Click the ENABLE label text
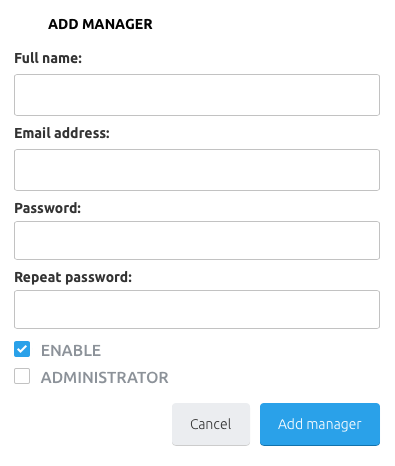395x466 pixels. pos(71,351)
